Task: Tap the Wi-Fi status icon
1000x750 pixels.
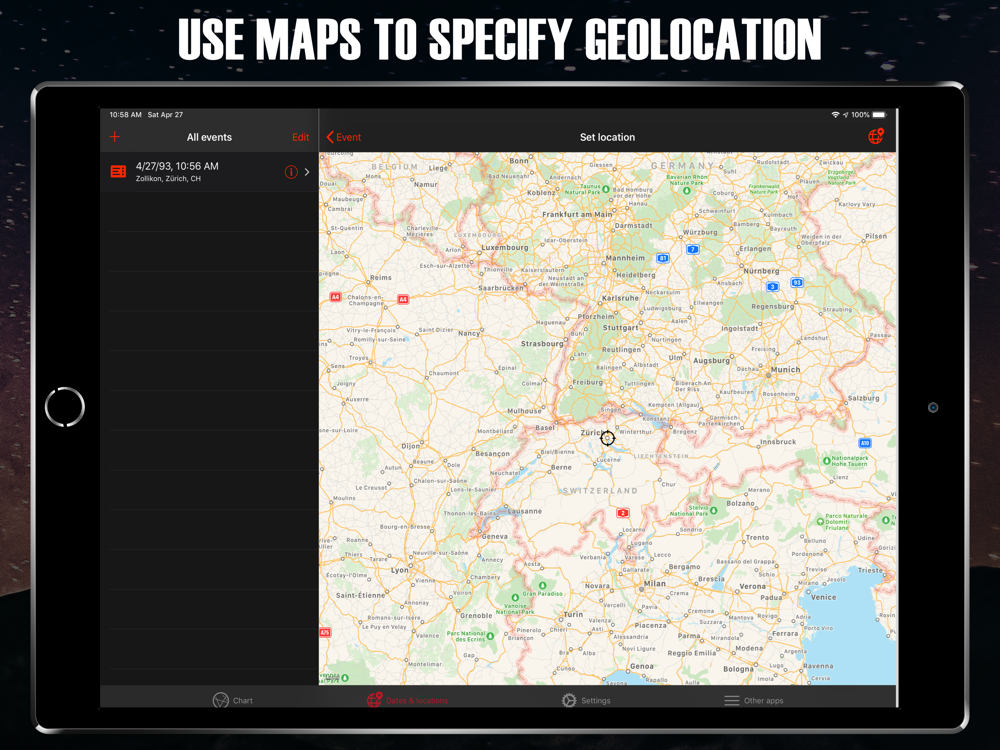Action: (x=835, y=115)
